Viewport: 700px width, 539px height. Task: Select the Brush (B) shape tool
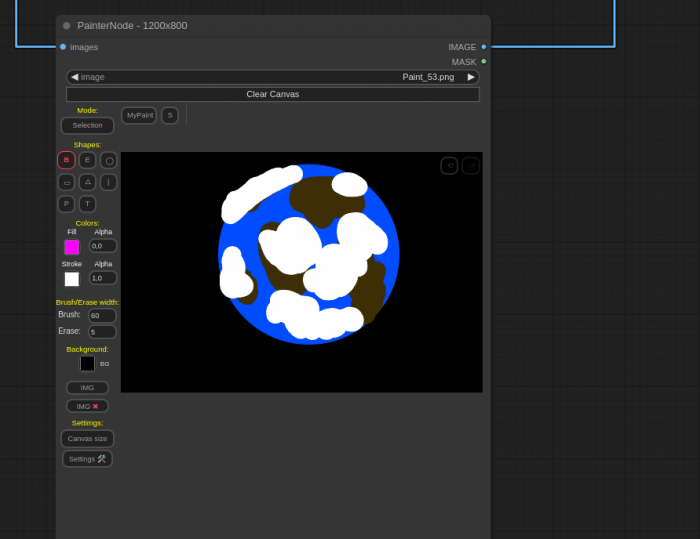(66, 160)
